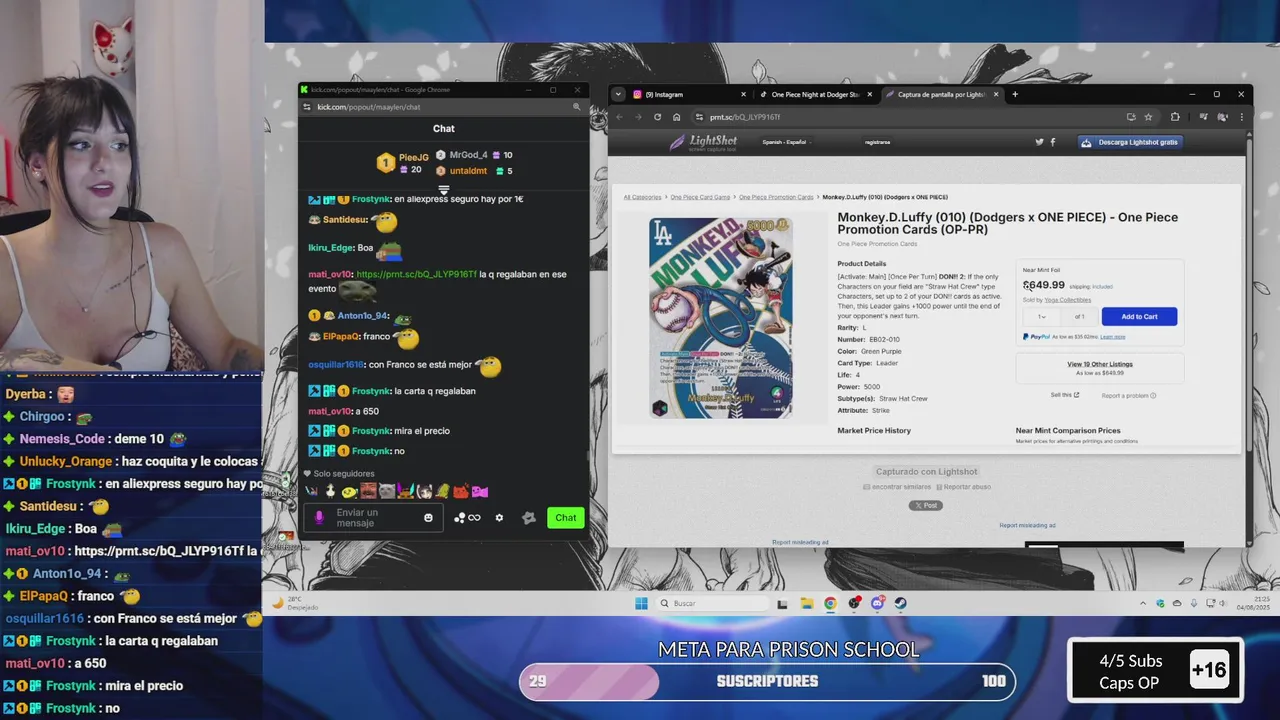Open the Windows Start menu
This screenshot has width=1280, height=720.
tap(641, 603)
